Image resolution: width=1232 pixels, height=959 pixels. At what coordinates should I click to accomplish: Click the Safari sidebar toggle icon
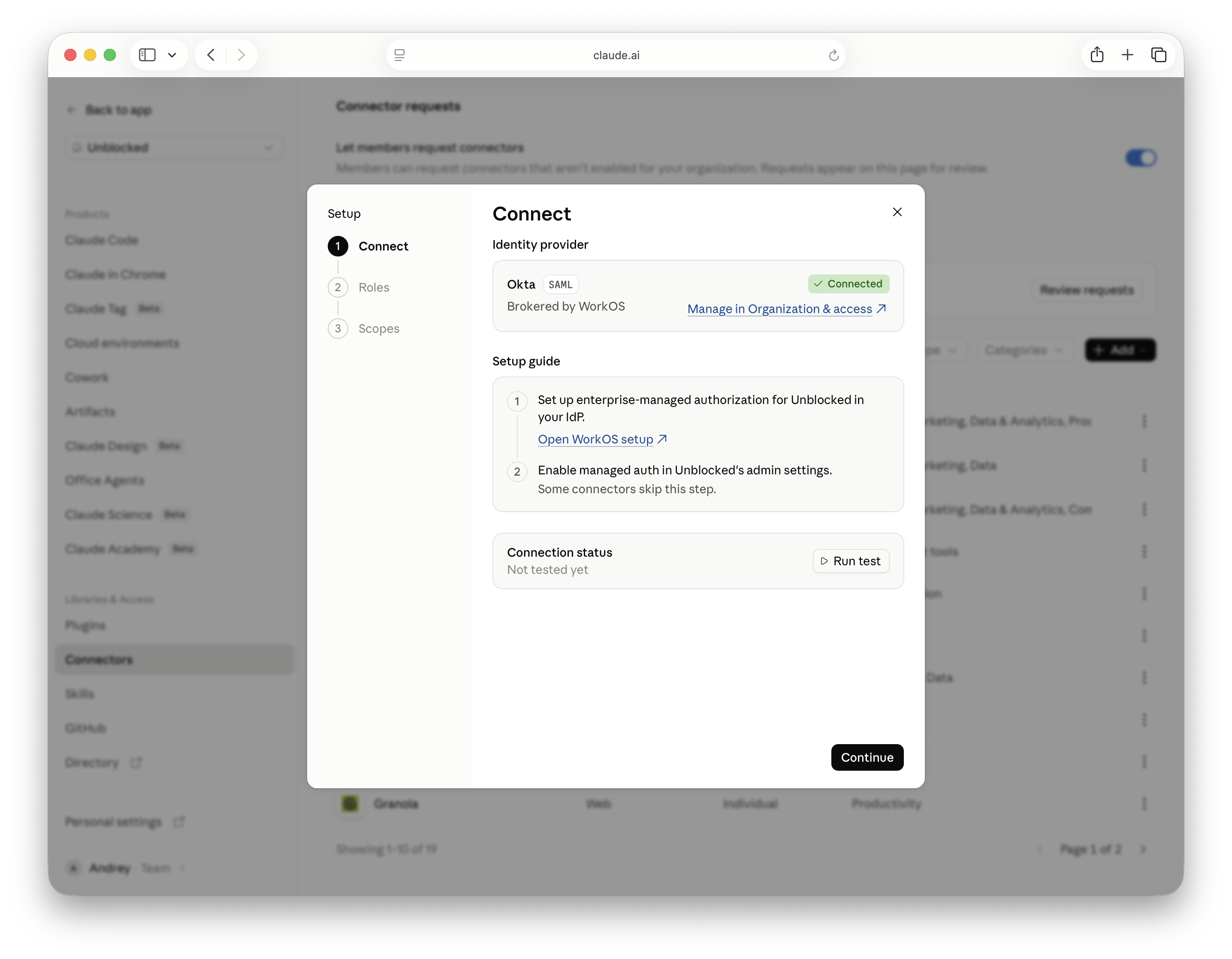pyautogui.click(x=147, y=55)
